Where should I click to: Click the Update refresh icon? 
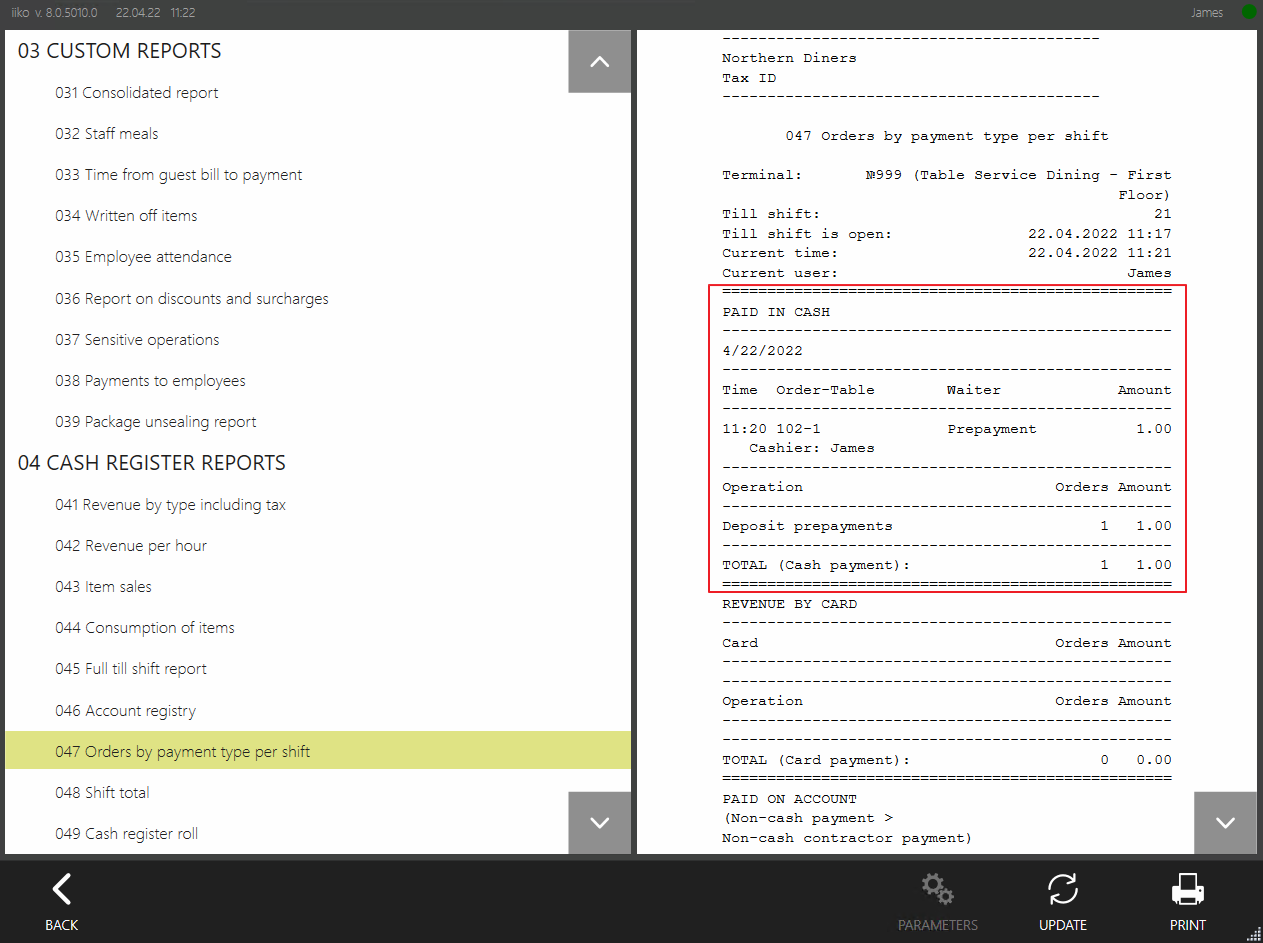click(1062, 889)
